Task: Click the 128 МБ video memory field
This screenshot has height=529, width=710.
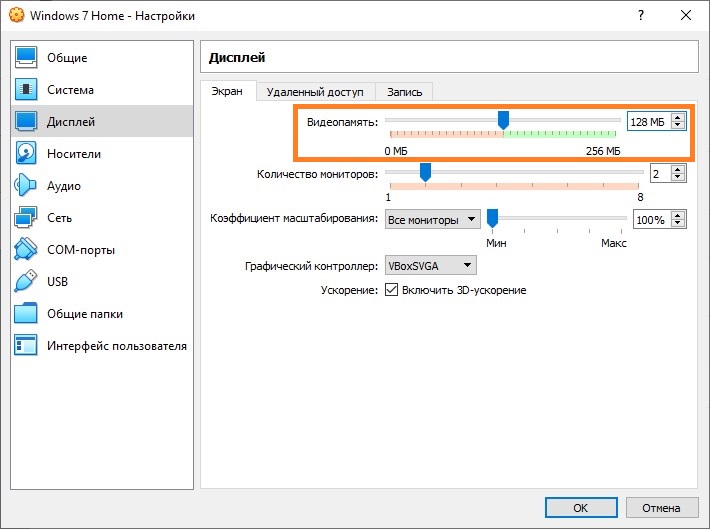Action: pyautogui.click(x=647, y=122)
